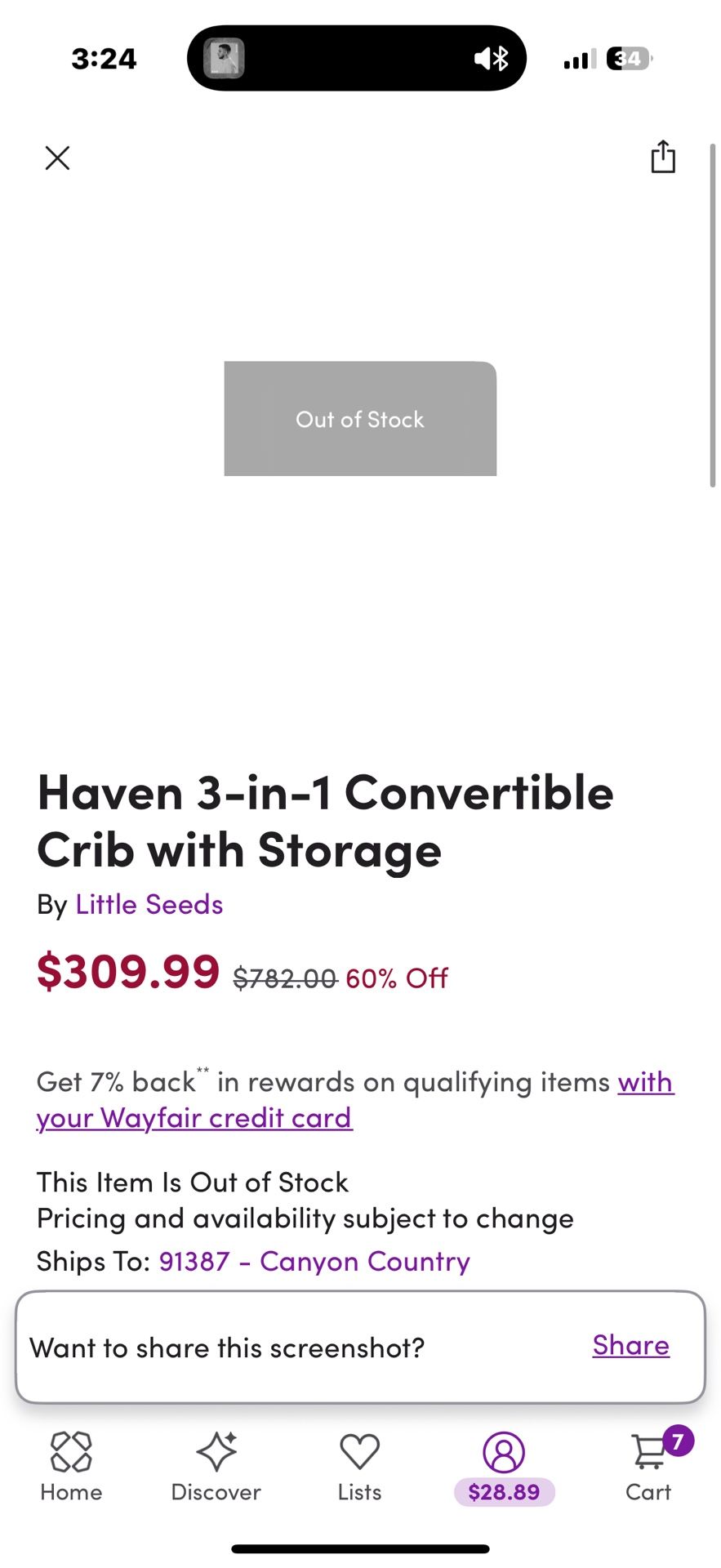Tap the gray Out of Stock image placeholder
721x1568 pixels.
(360, 419)
